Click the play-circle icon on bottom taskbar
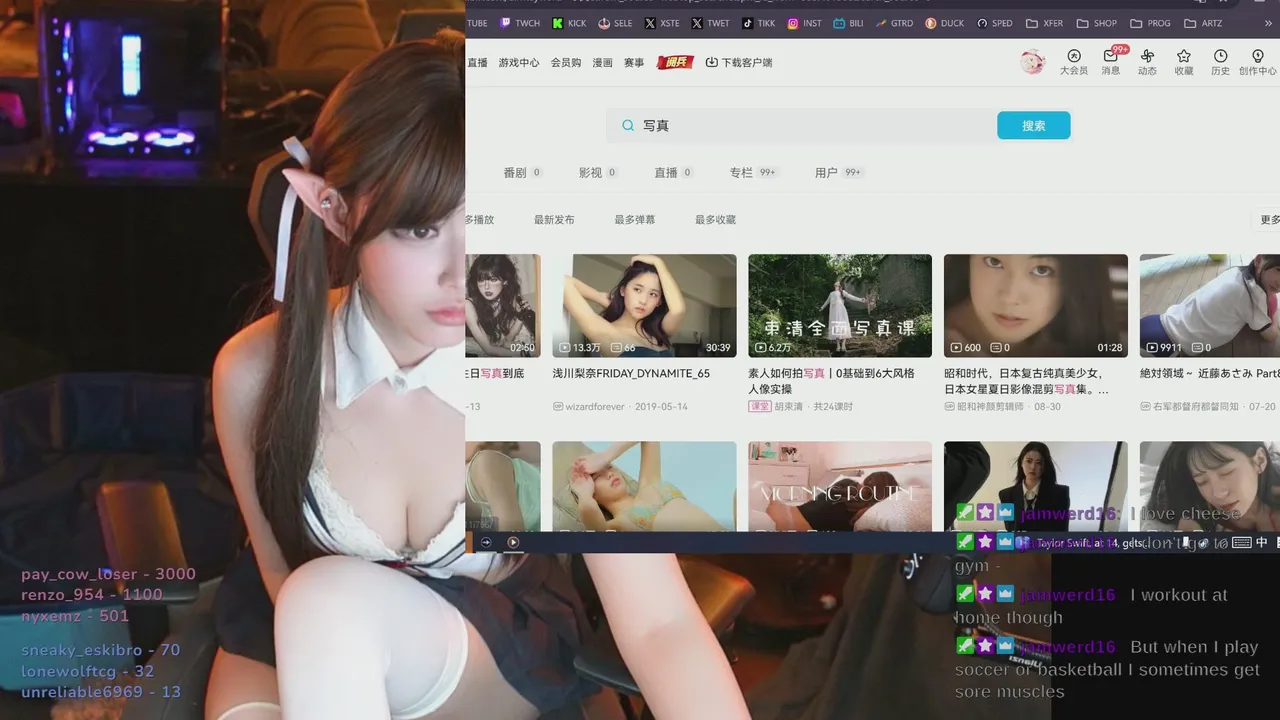Screen dimensions: 1280x720 (x=513, y=542)
